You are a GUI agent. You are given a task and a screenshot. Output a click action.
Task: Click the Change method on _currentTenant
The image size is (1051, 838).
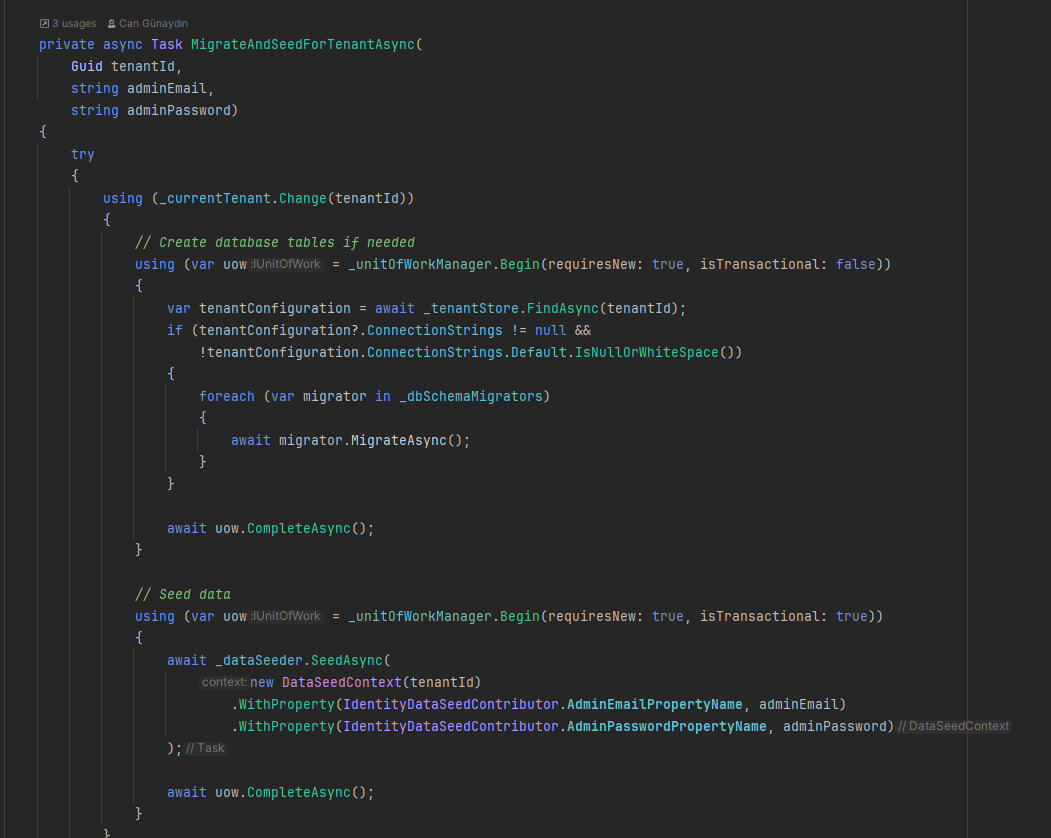302,198
